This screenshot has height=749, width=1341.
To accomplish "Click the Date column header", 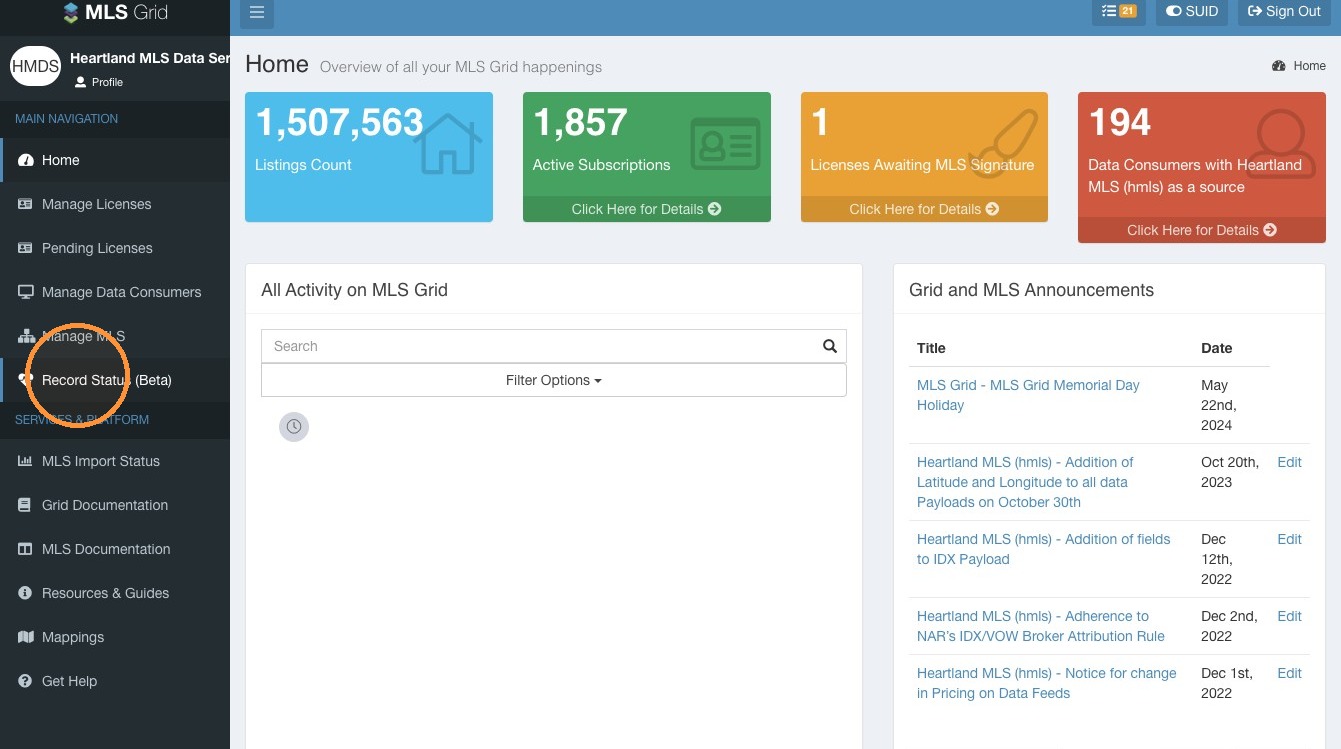I will [x=1216, y=348].
